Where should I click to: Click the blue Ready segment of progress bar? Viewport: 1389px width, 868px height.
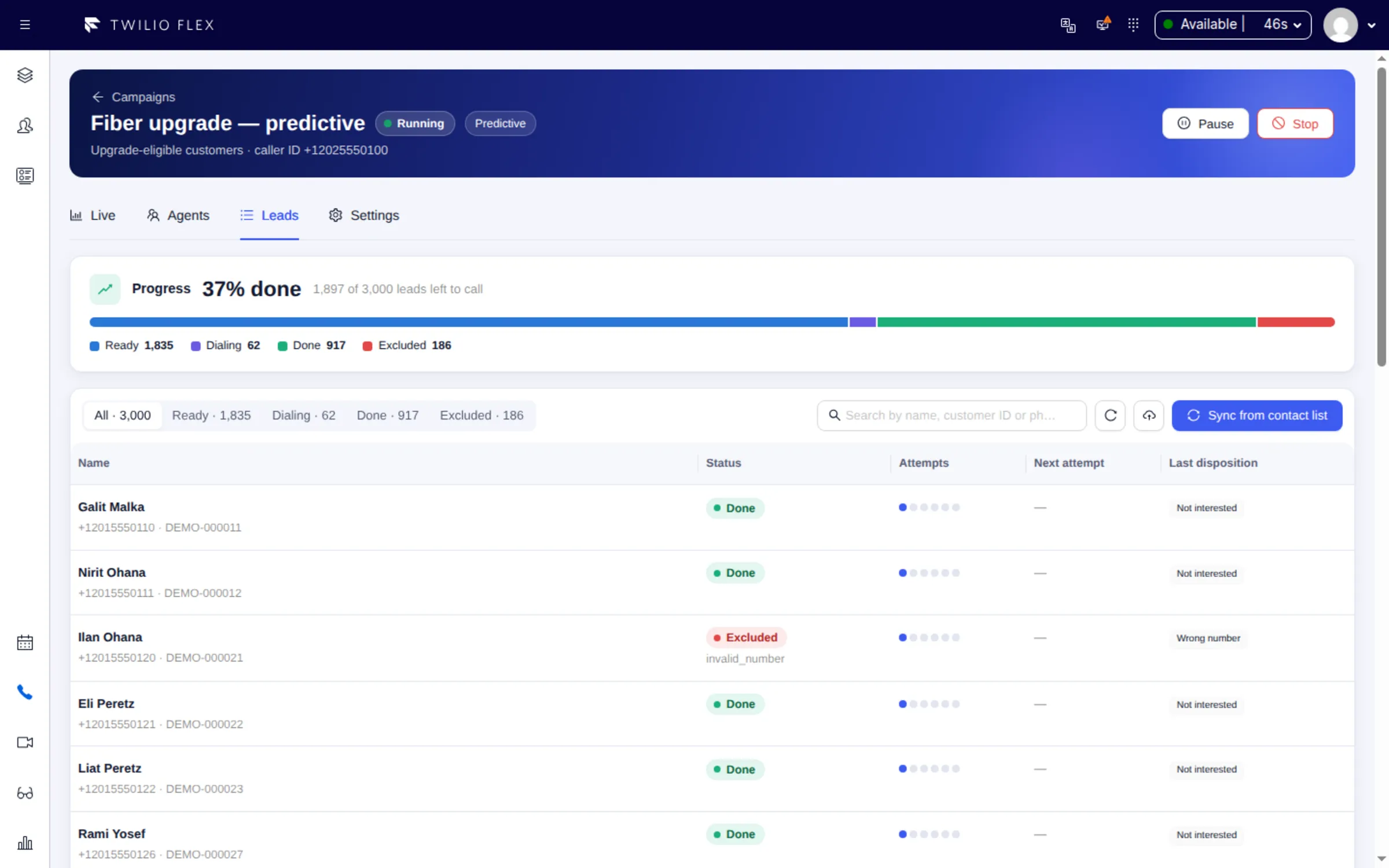pyautogui.click(x=468, y=322)
